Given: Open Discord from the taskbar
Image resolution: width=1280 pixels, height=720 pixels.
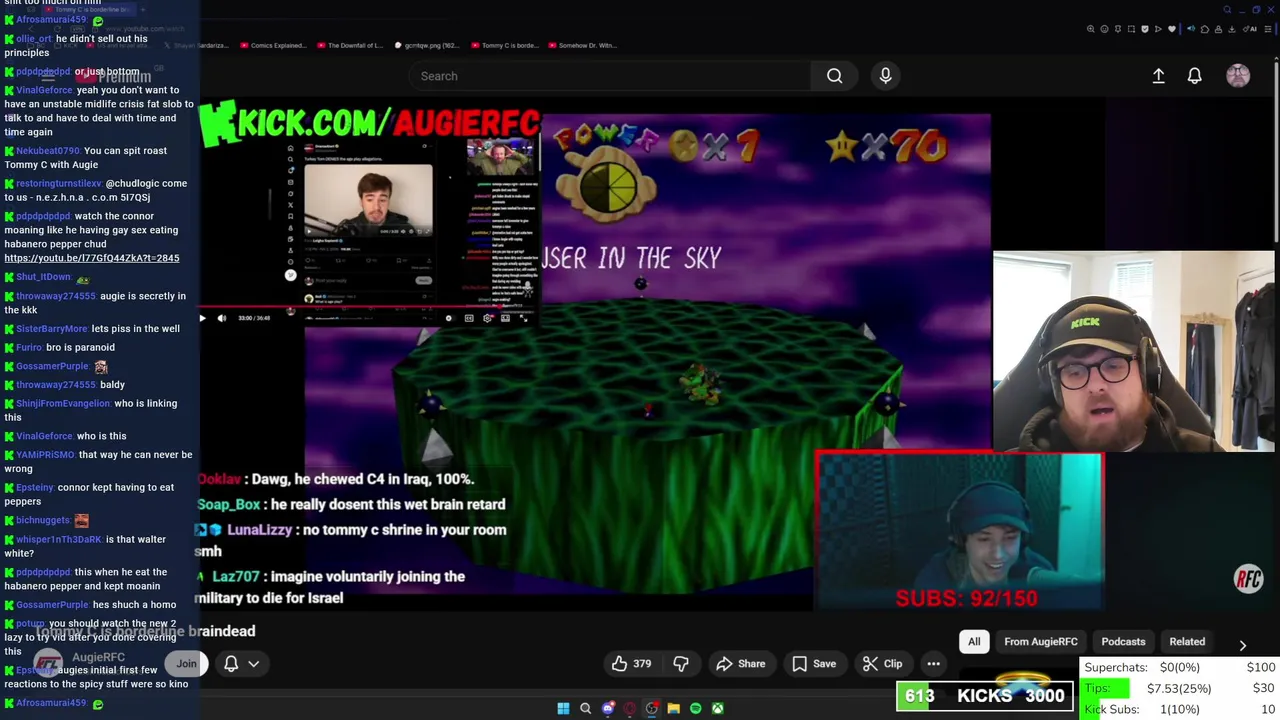Looking at the screenshot, I should [x=607, y=708].
